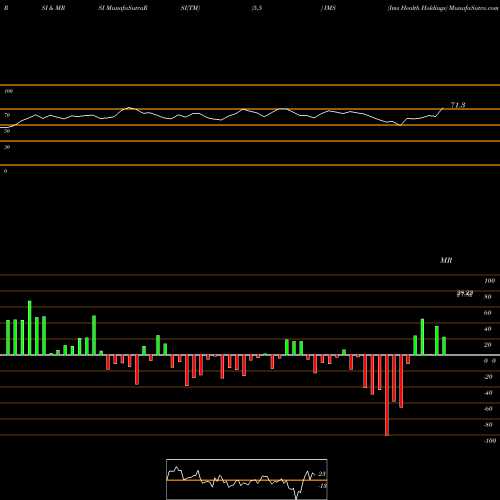This screenshot has width=500, height=500.
Task: Select the tallest green histogram bar
Action: (x=30, y=328)
